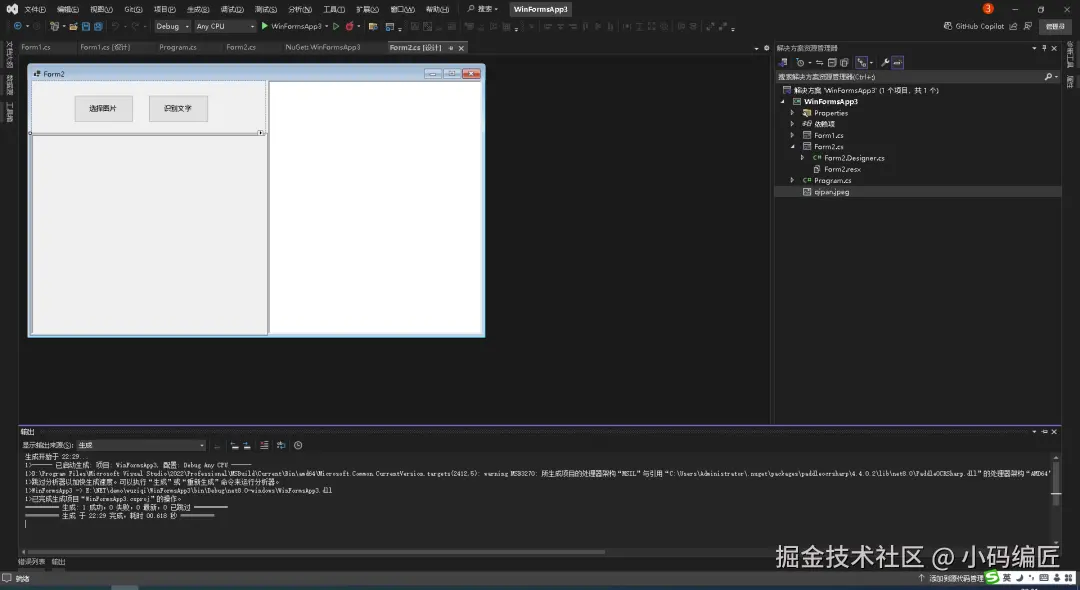Viewport: 1080px width, 590px height.
Task: Click the Navigate Backward arrow icon
Action: pyautogui.click(x=17, y=26)
